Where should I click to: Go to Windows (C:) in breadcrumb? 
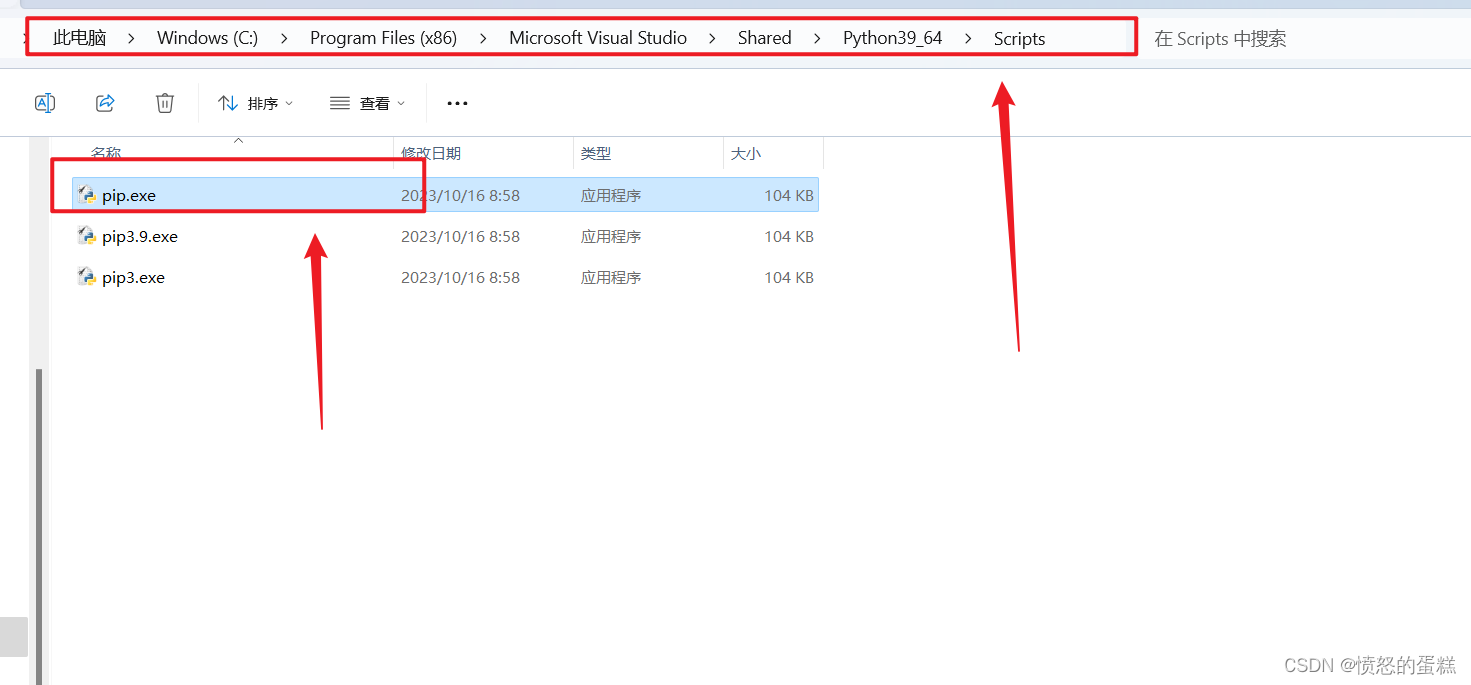pyautogui.click(x=207, y=38)
